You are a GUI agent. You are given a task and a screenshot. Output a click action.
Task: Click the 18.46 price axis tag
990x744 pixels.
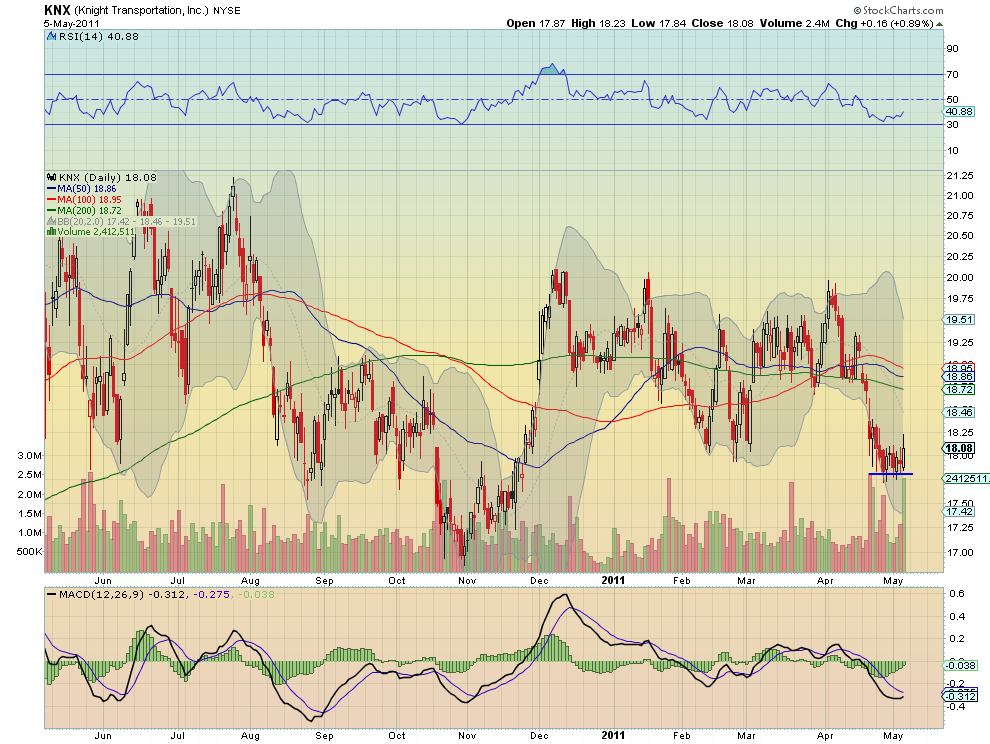click(x=958, y=412)
